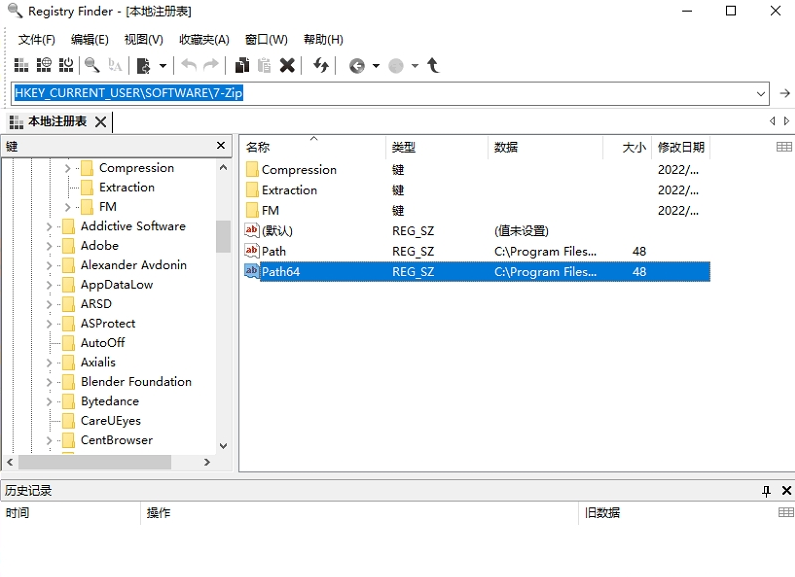Click the local registry toolbar icon
Viewport: 795px width, 577px height.
[21, 65]
